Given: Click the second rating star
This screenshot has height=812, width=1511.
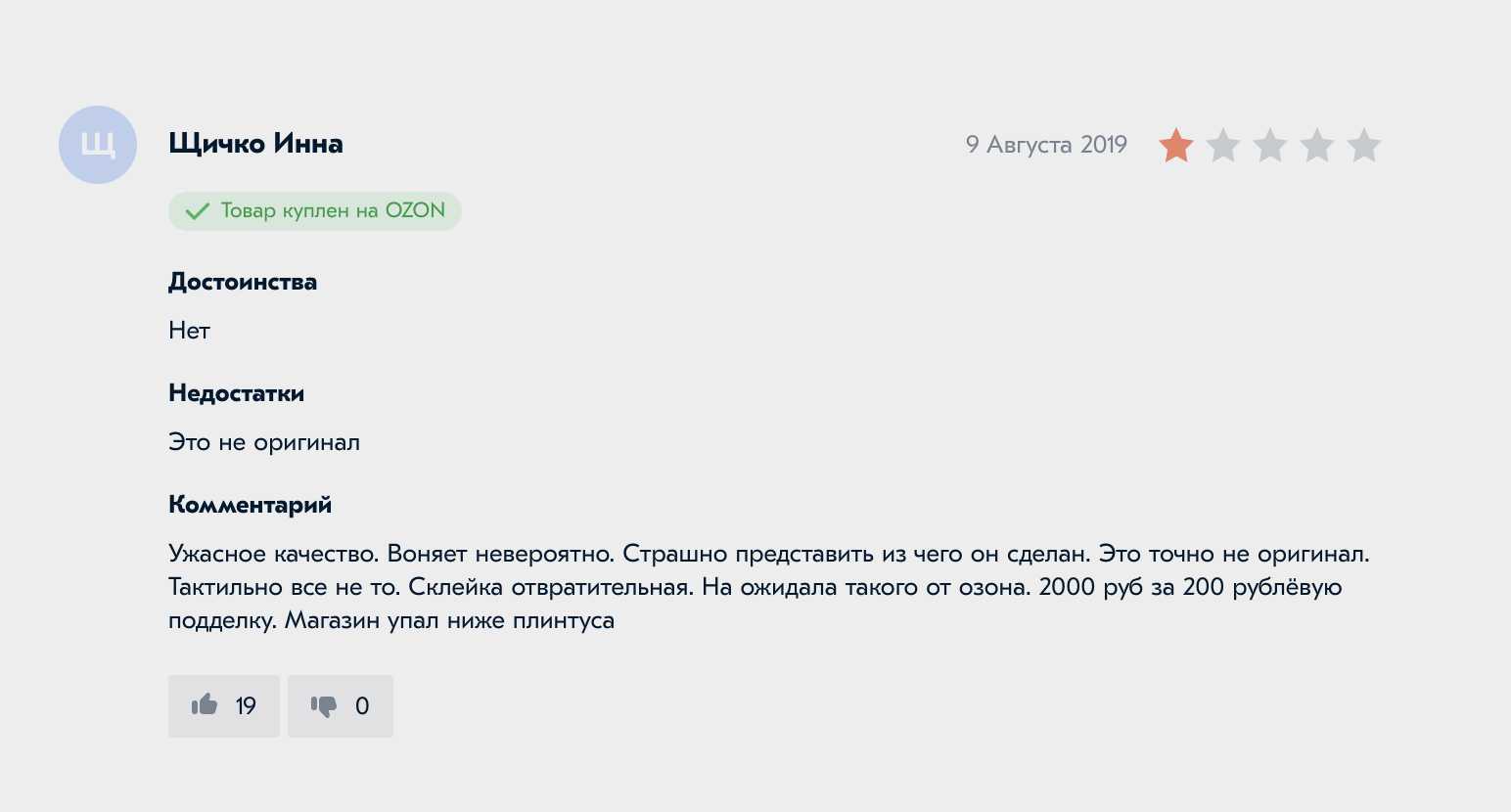Looking at the screenshot, I should 1223,146.
